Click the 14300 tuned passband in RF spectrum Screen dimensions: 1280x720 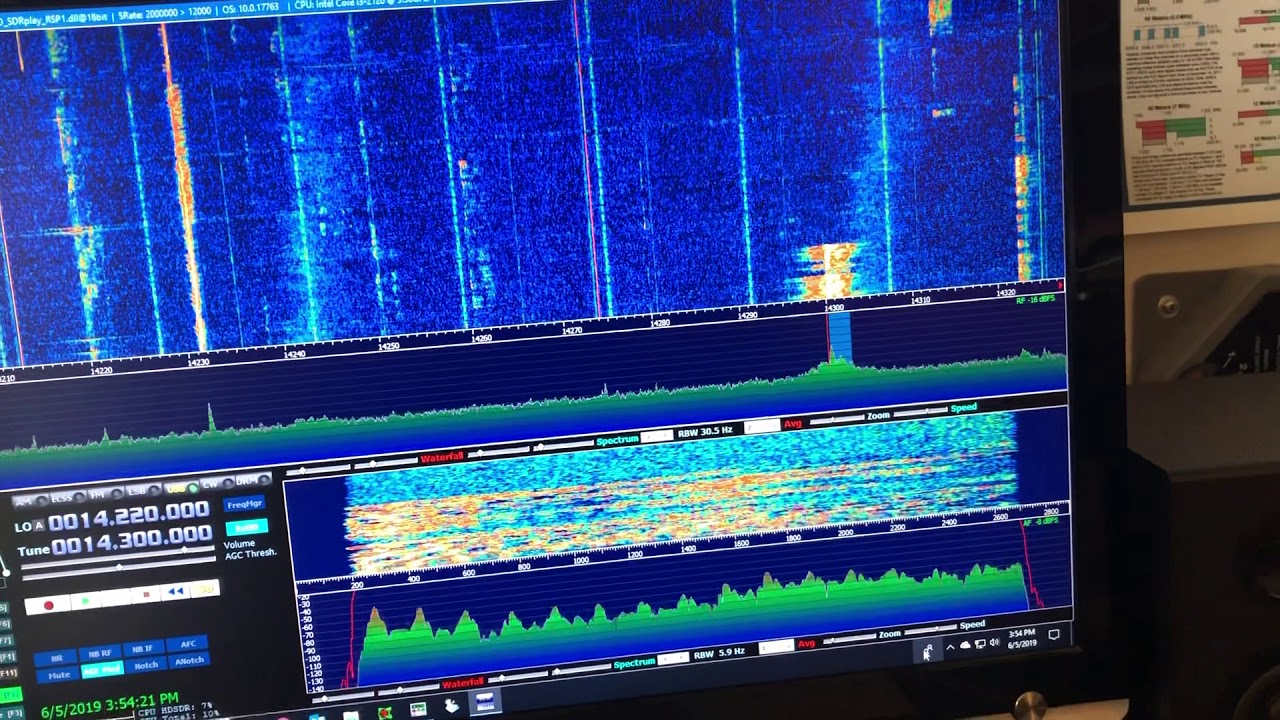pyautogui.click(x=839, y=337)
